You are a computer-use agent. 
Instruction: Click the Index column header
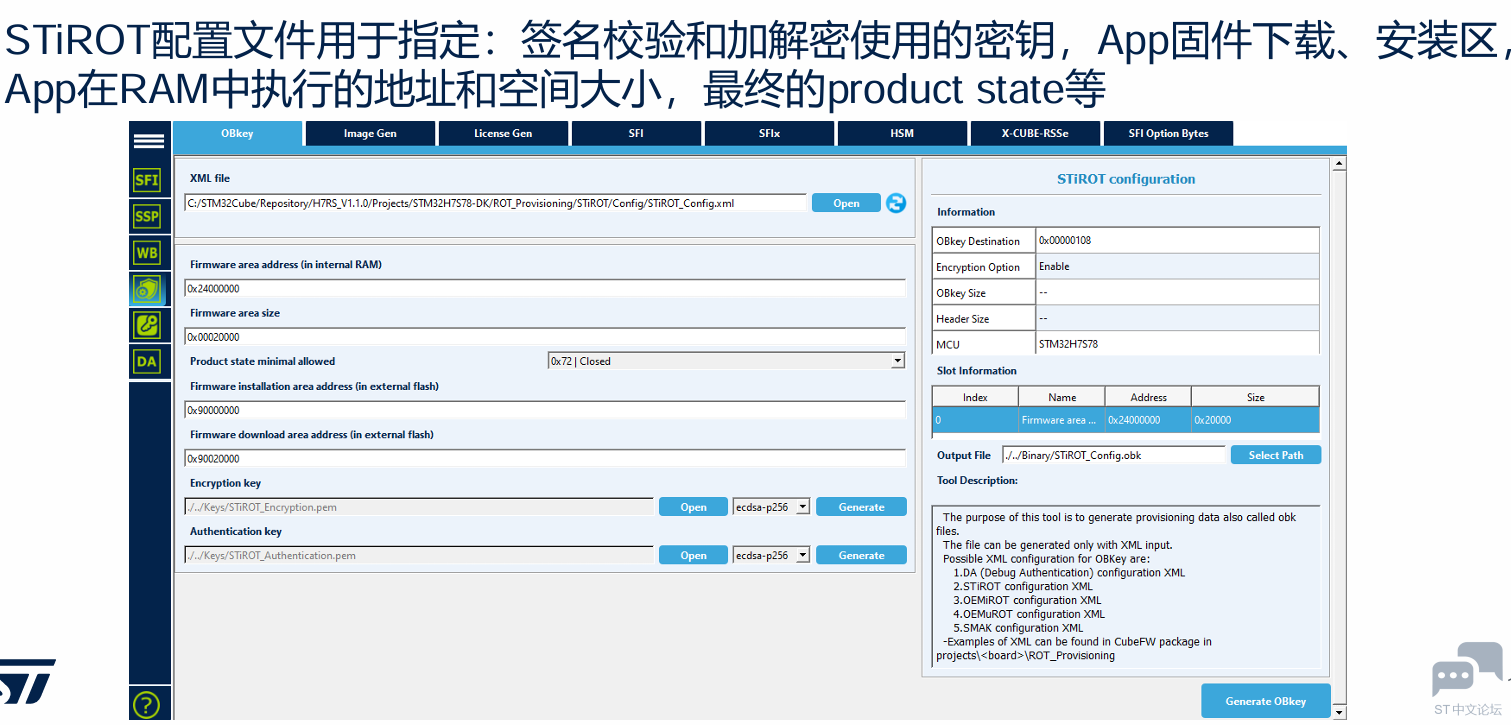point(975,397)
